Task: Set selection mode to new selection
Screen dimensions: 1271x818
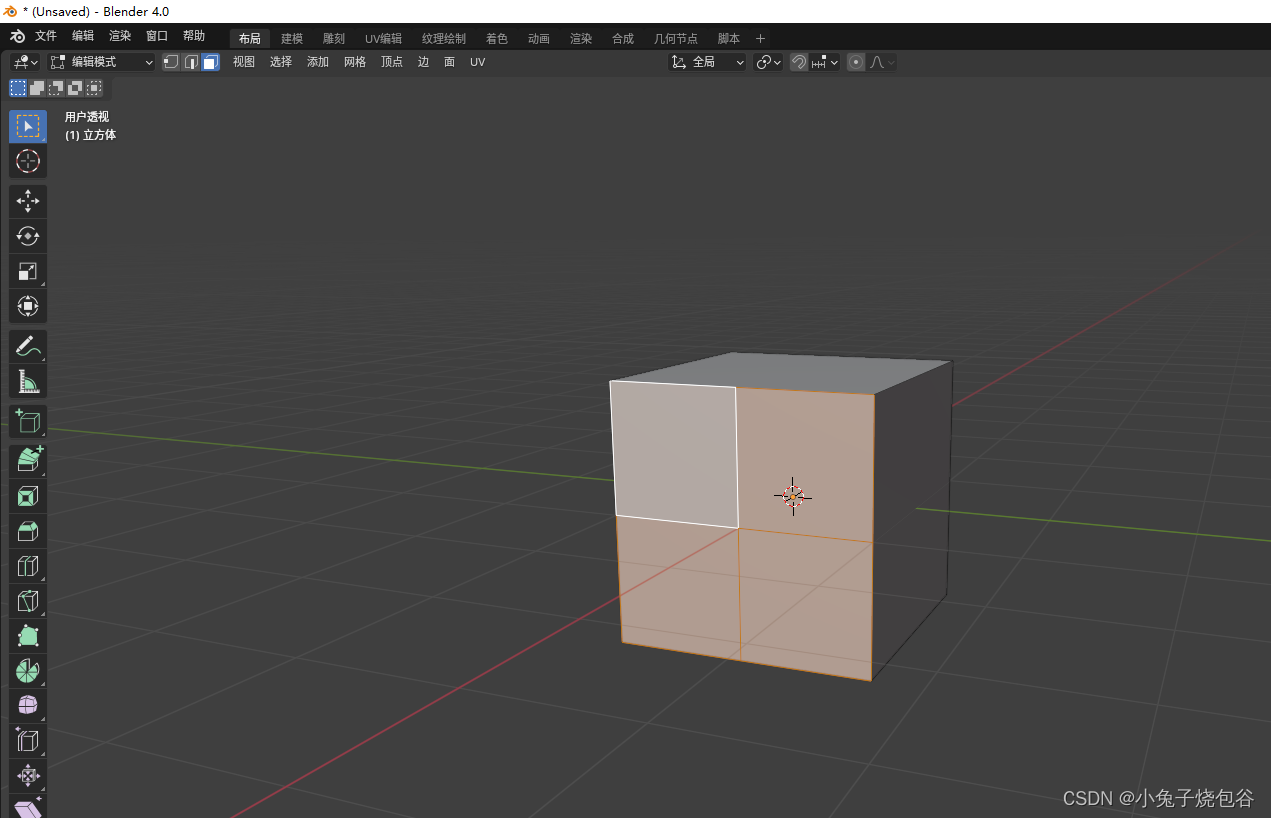Action: [x=18, y=88]
